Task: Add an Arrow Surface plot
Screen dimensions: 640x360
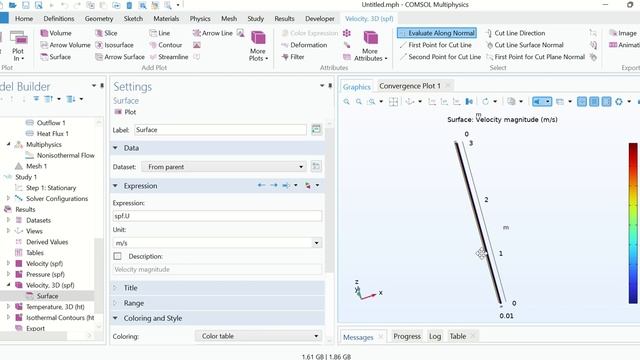Action: (120, 57)
